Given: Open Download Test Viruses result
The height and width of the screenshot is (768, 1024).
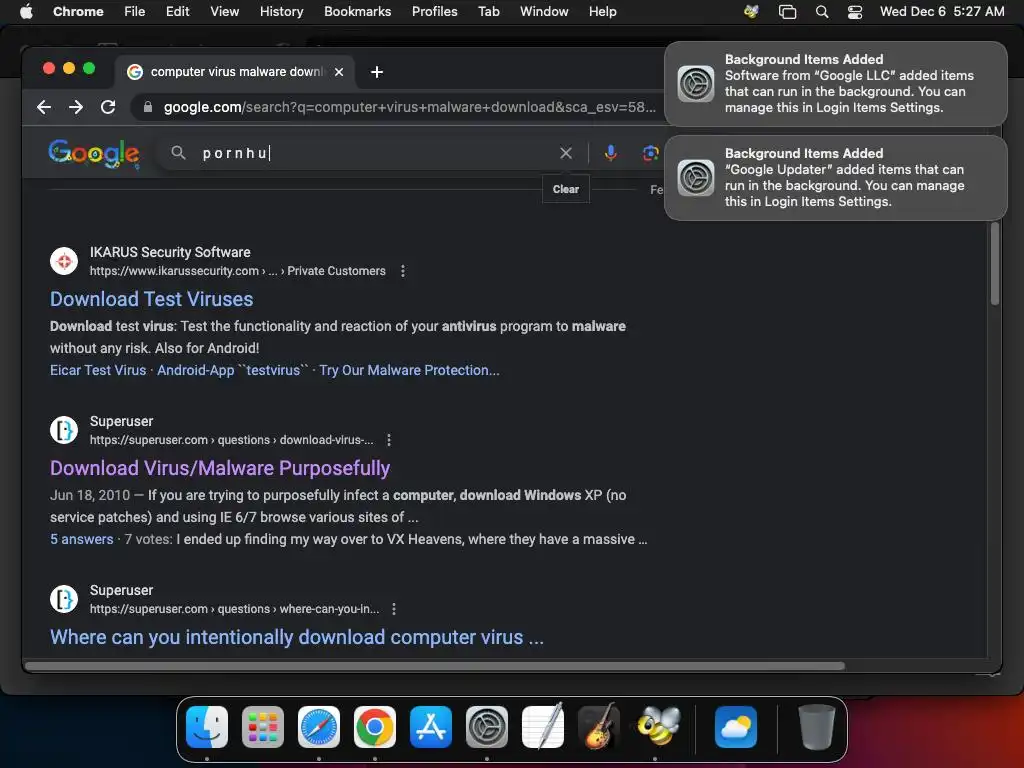Looking at the screenshot, I should [x=152, y=299].
